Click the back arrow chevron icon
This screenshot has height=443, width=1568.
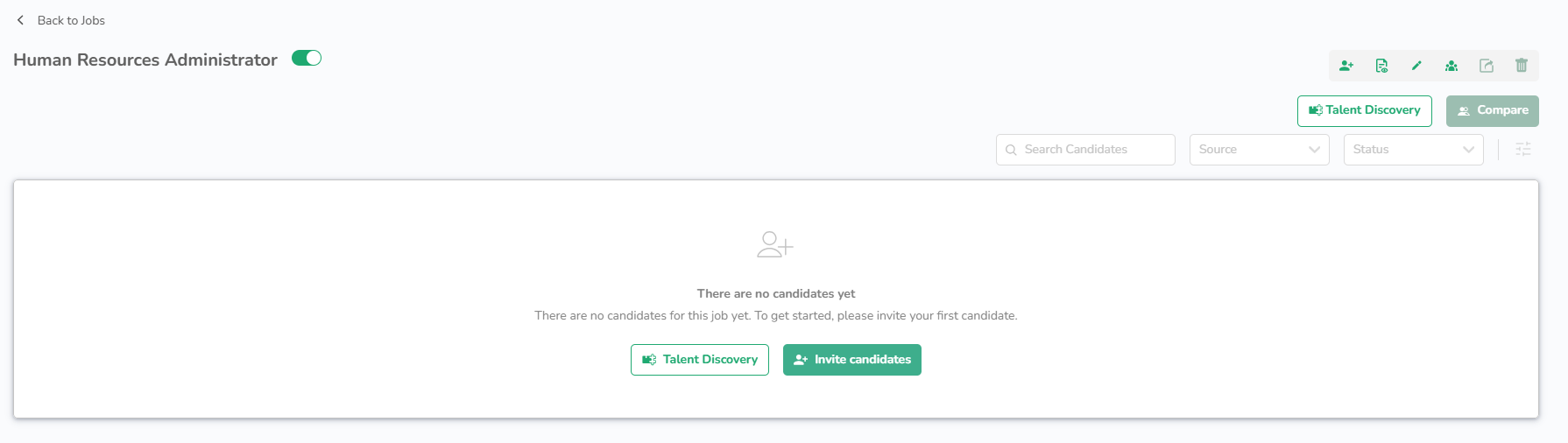pos(20,20)
